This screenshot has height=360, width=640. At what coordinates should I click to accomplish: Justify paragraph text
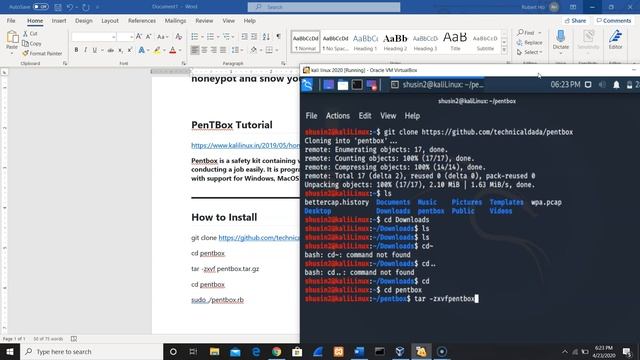(223, 50)
